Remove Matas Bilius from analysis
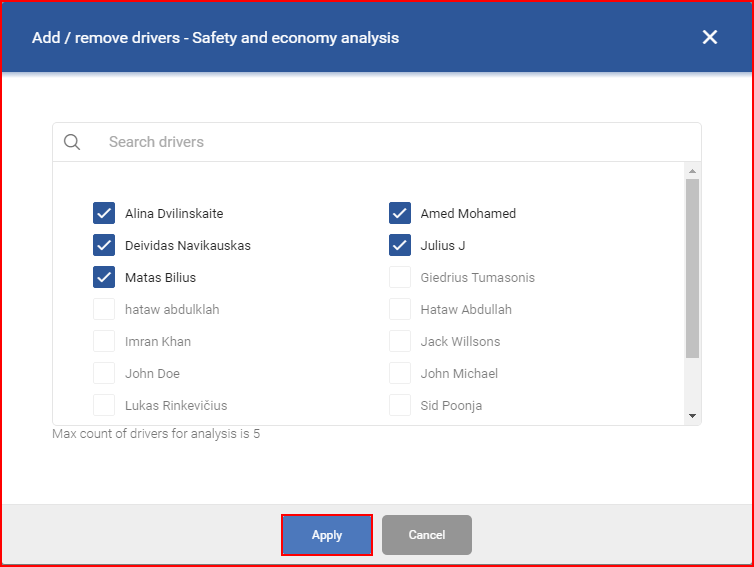Screen dimensions: 754x567 tap(104, 277)
